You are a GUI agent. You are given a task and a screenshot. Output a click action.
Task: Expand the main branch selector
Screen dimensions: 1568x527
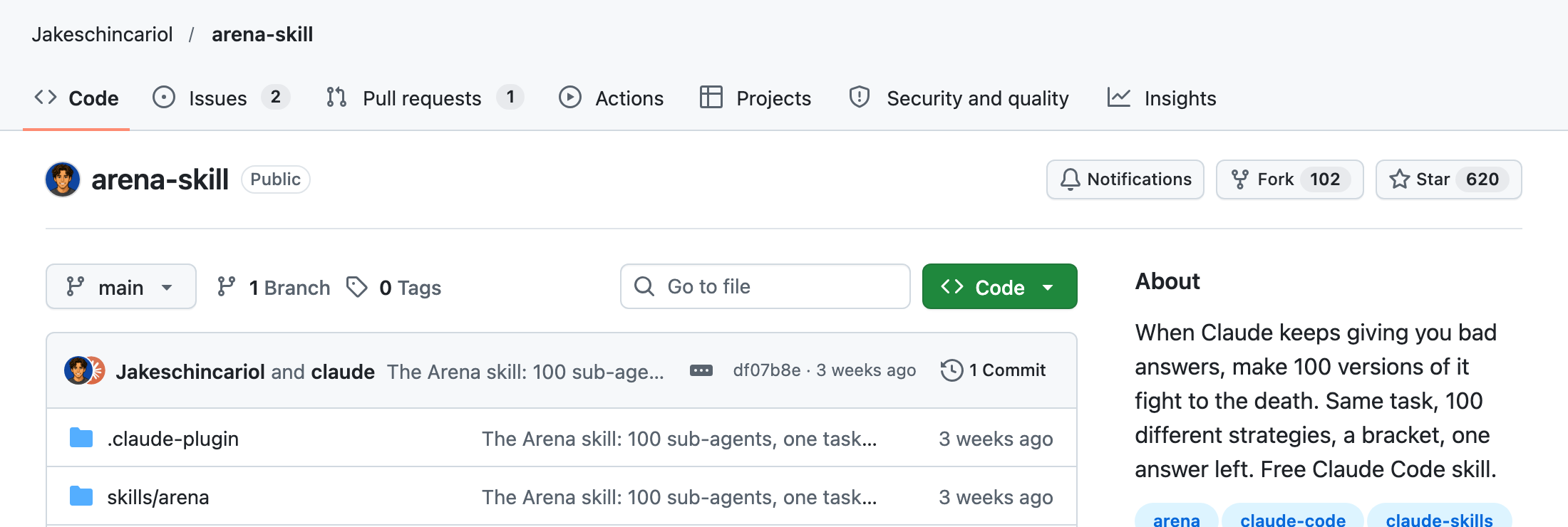(x=121, y=286)
